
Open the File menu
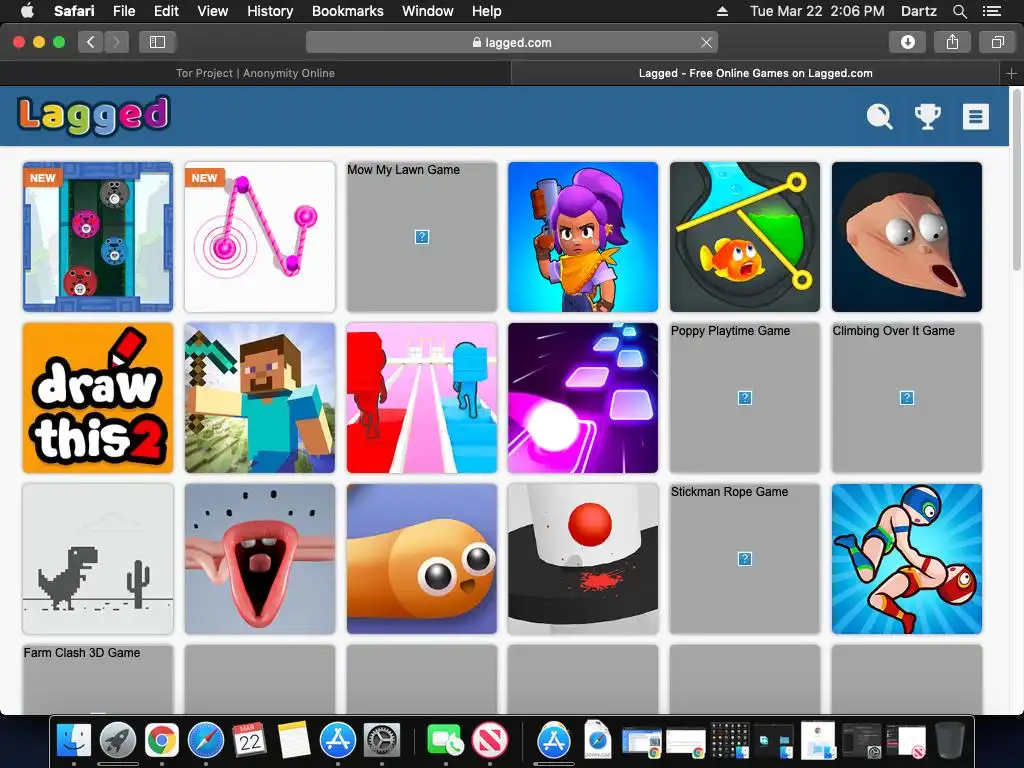(123, 11)
